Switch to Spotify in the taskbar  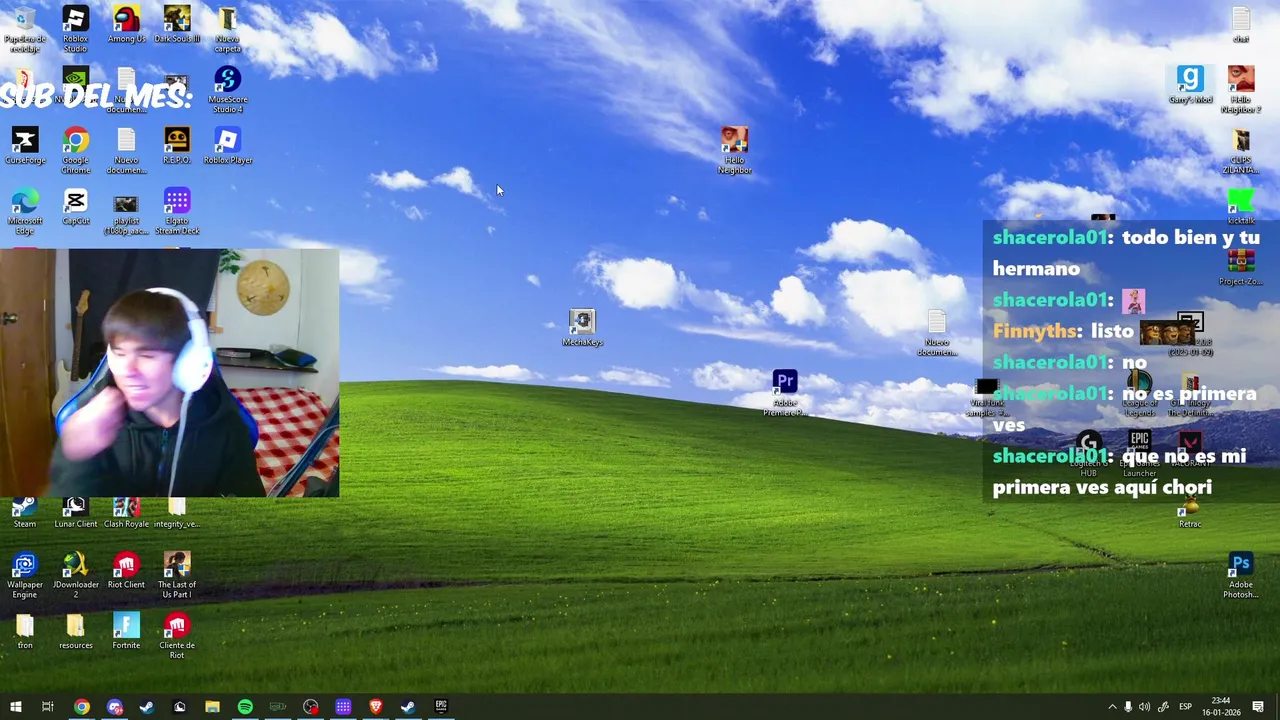245,707
